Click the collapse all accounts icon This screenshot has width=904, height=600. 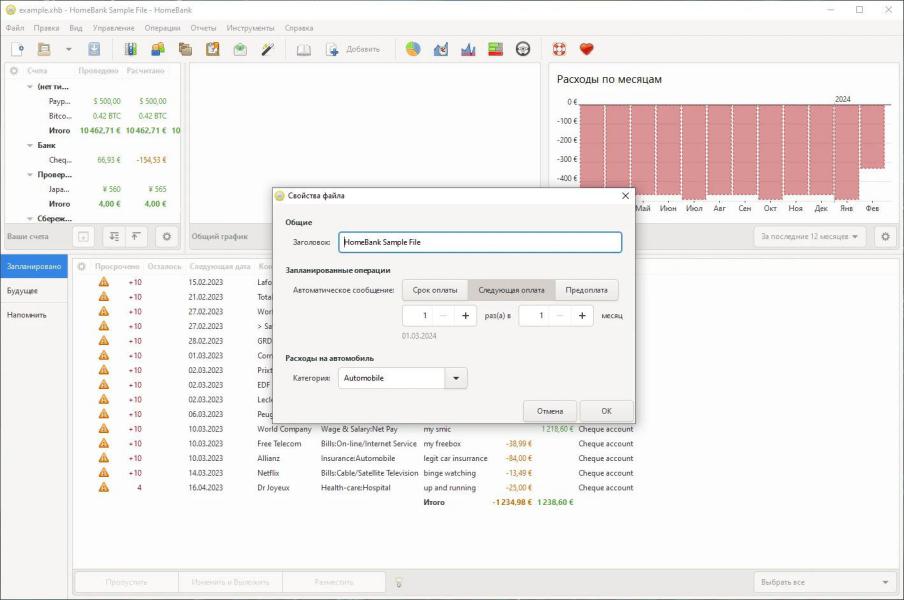(135, 236)
